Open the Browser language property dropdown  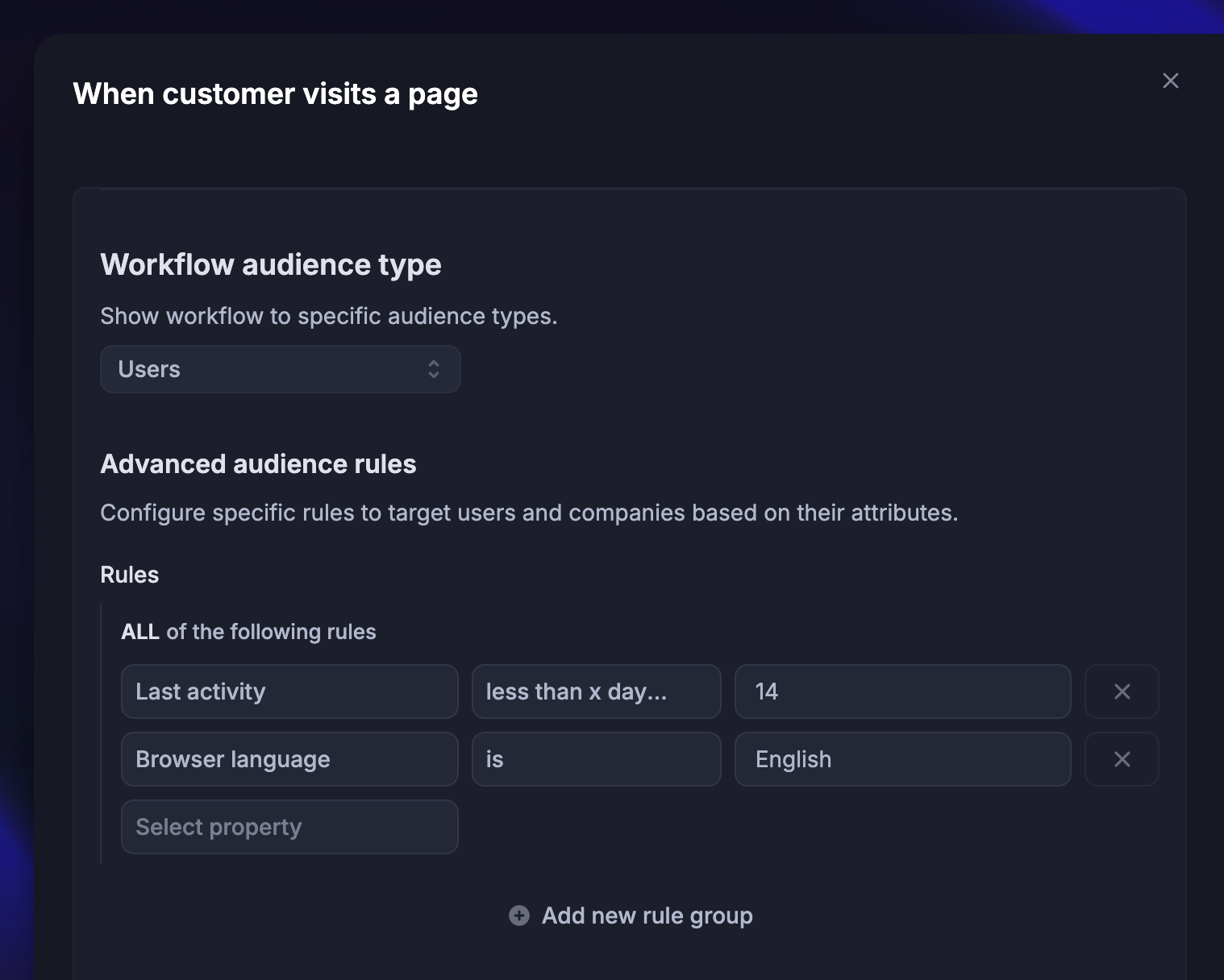(289, 759)
